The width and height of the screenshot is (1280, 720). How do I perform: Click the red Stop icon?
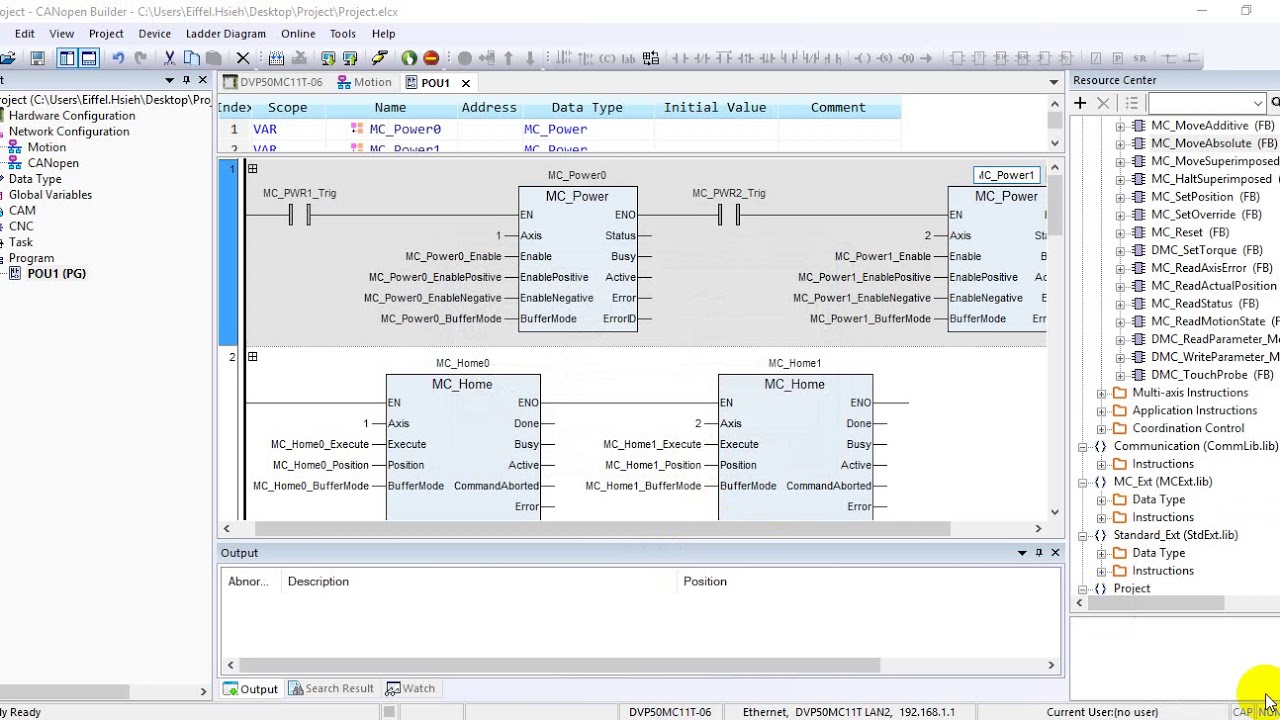click(431, 58)
